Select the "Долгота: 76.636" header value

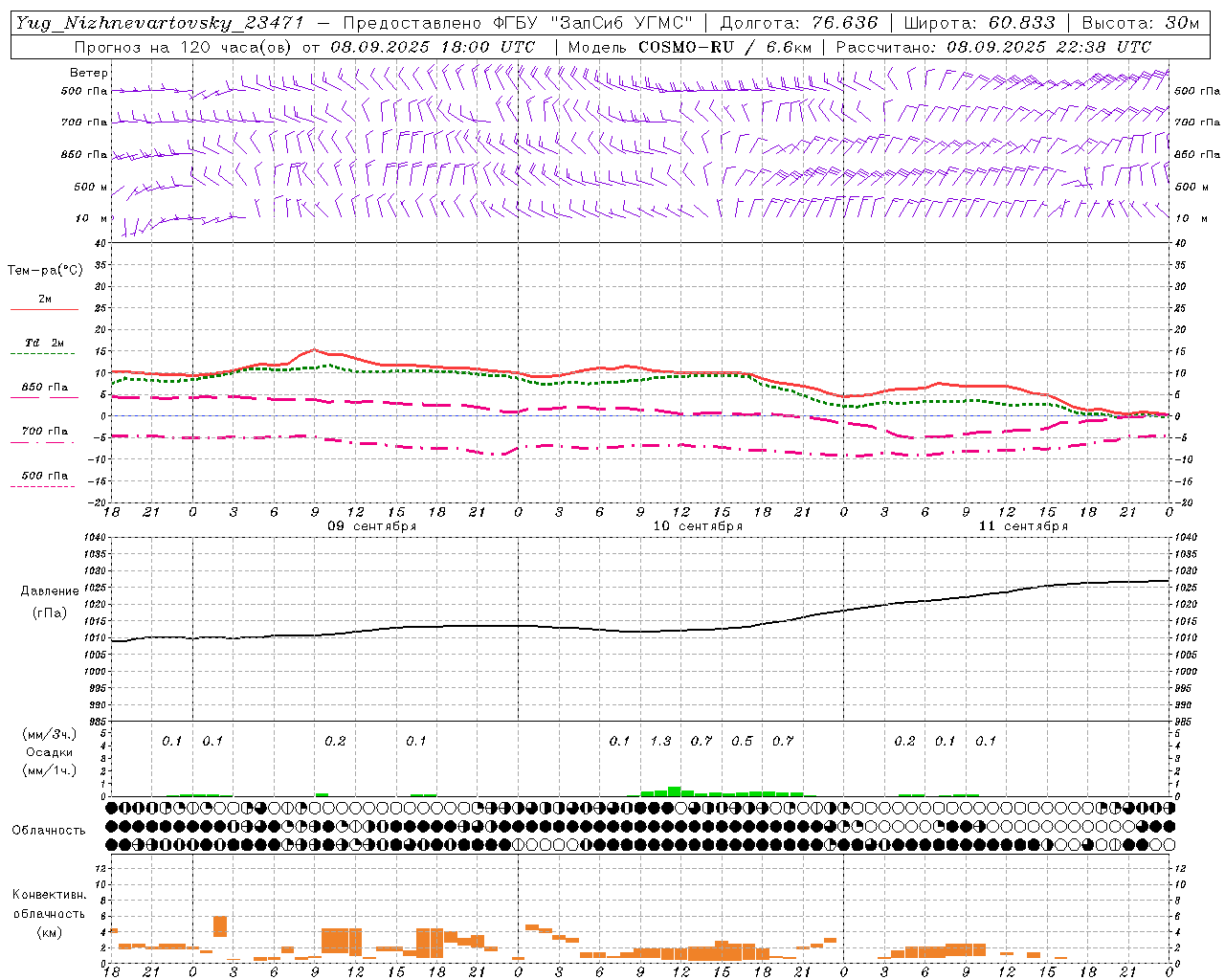click(798, 24)
